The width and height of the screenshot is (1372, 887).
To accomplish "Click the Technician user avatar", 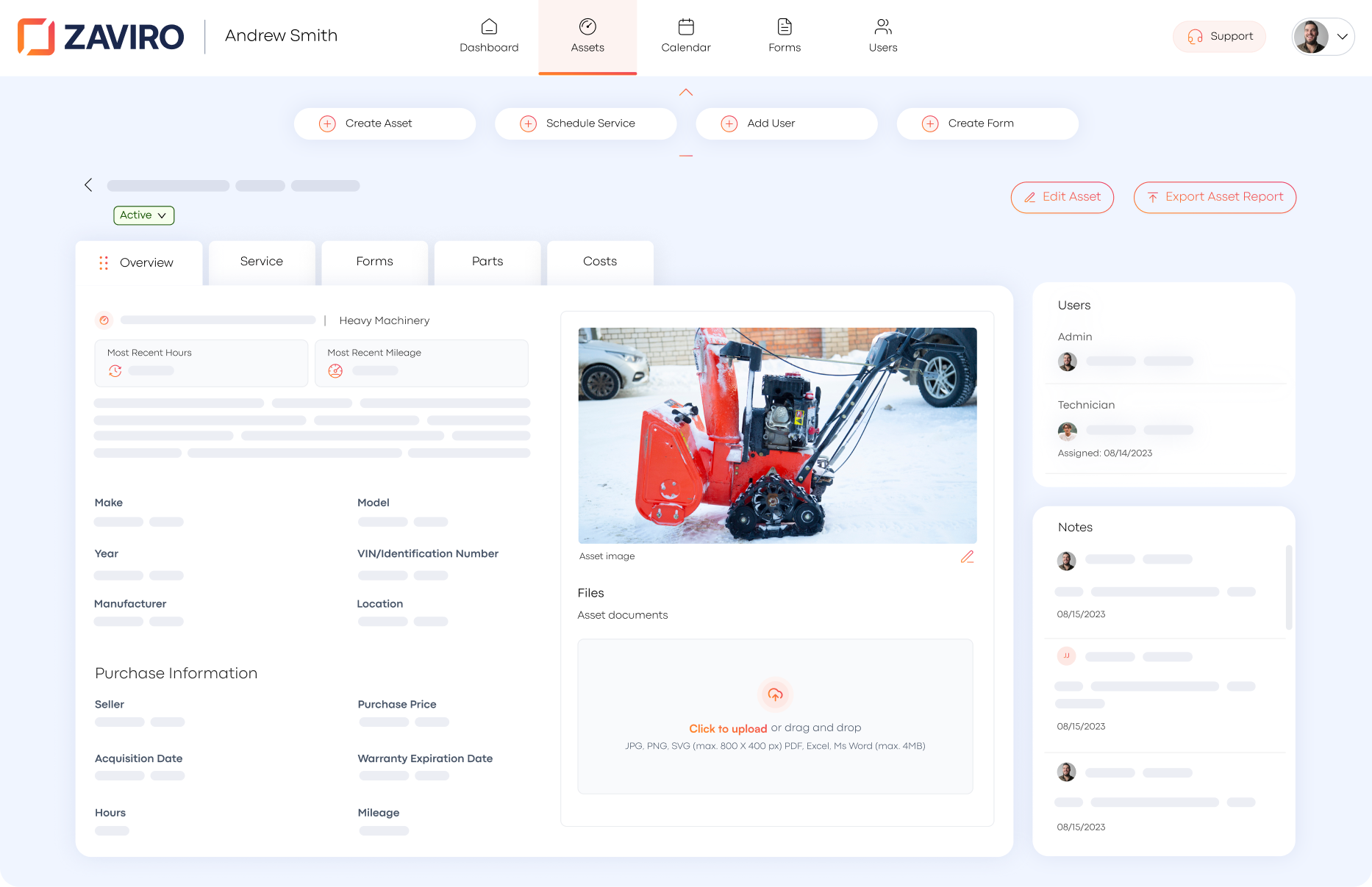I will [1067, 431].
